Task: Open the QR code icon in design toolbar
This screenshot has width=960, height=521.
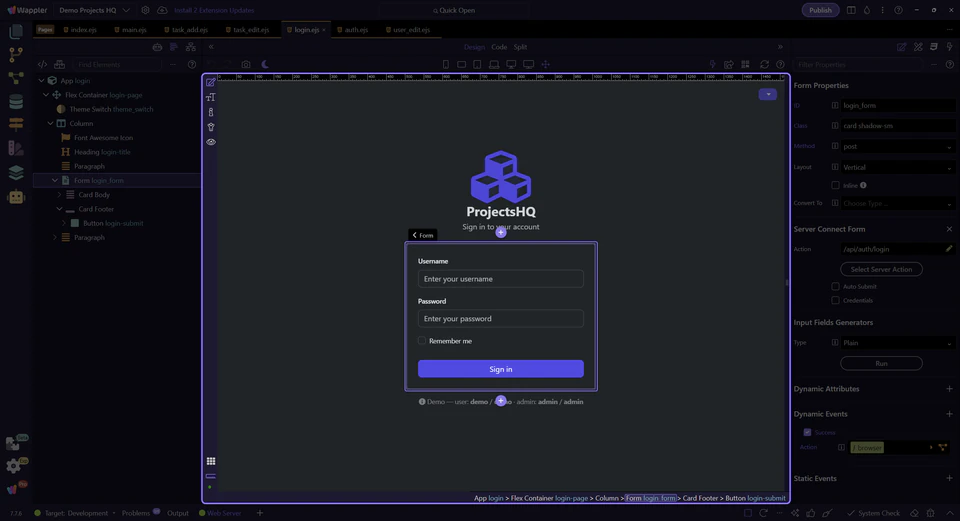Action: pos(745,64)
